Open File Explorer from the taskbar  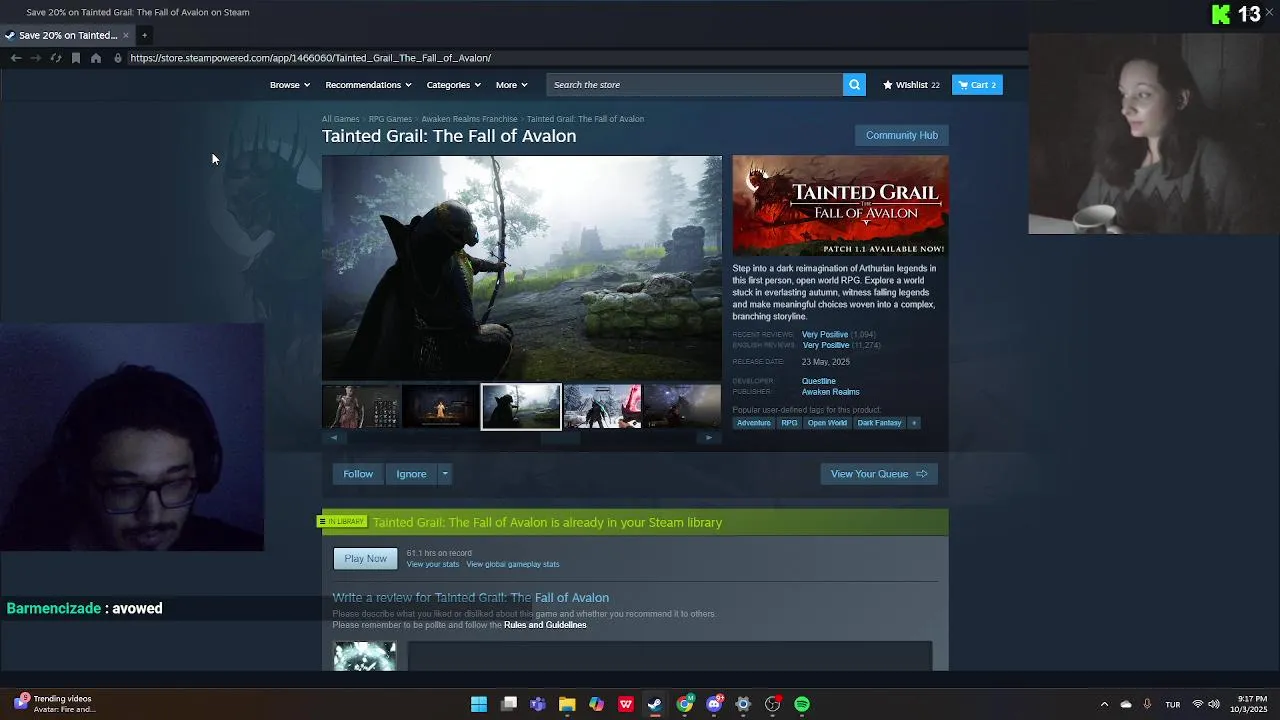pyautogui.click(x=567, y=704)
